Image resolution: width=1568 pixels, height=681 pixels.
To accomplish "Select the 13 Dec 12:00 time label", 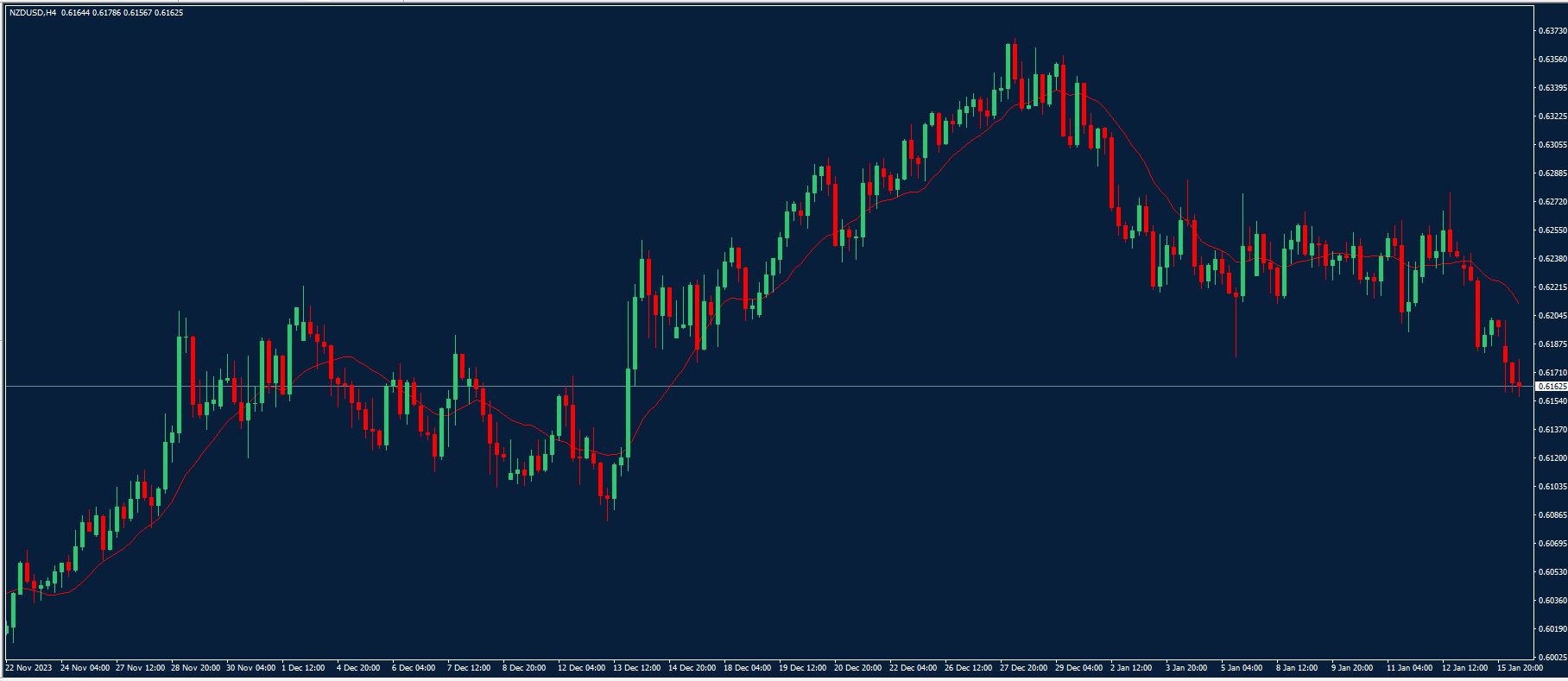I will (x=636, y=668).
